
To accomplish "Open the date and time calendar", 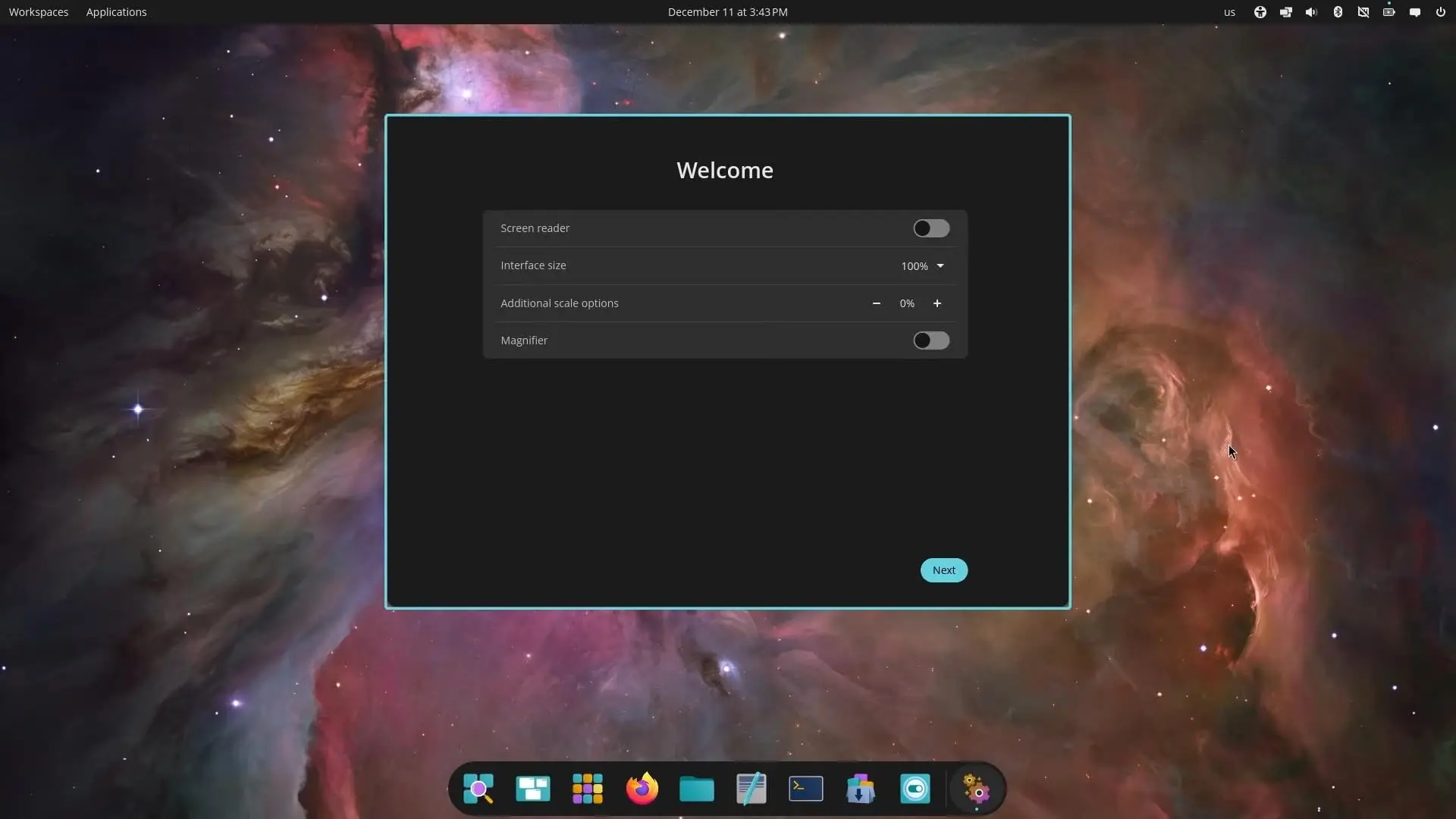I will [728, 12].
